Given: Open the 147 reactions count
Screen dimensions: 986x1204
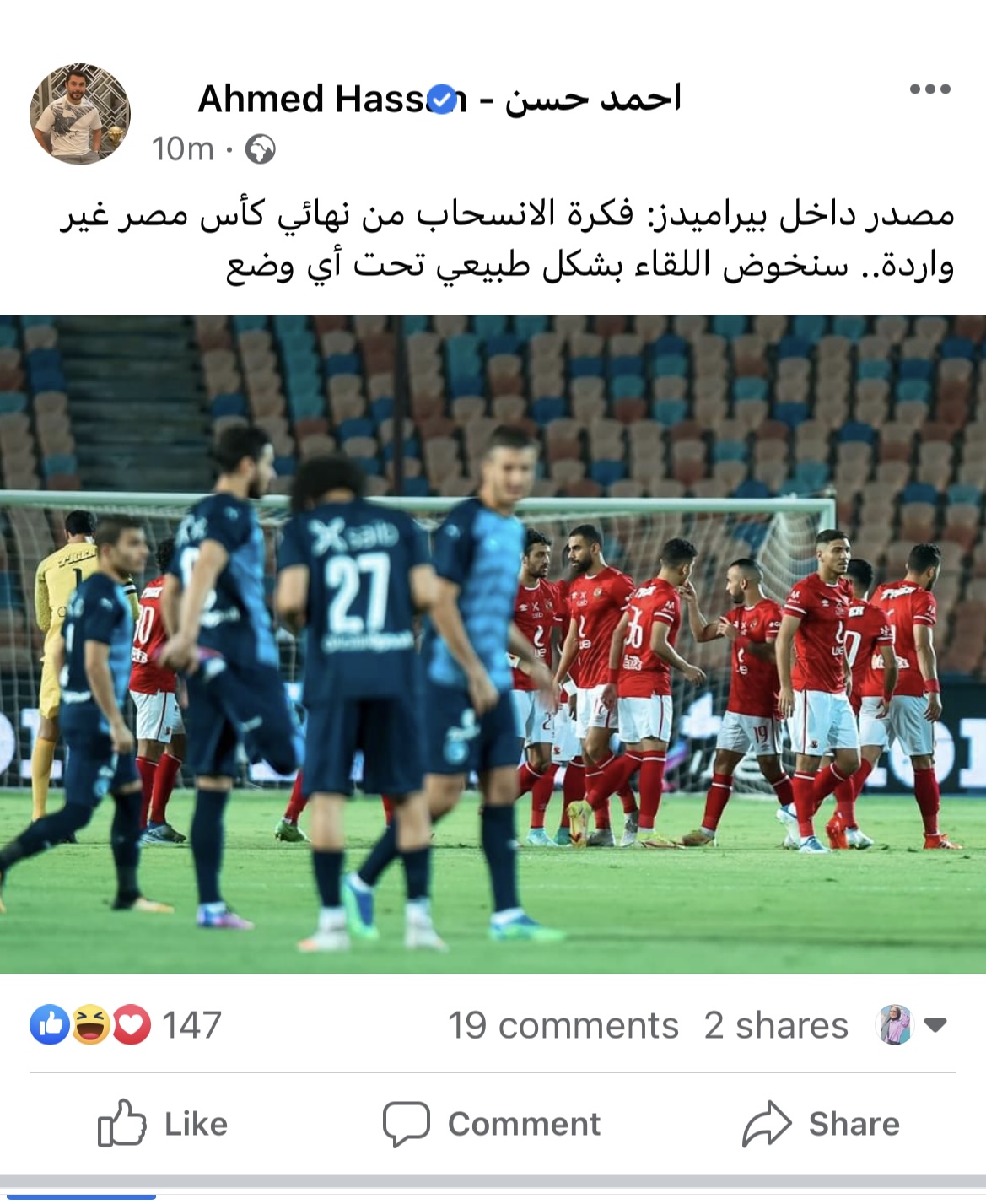Looking at the screenshot, I should (191, 1026).
